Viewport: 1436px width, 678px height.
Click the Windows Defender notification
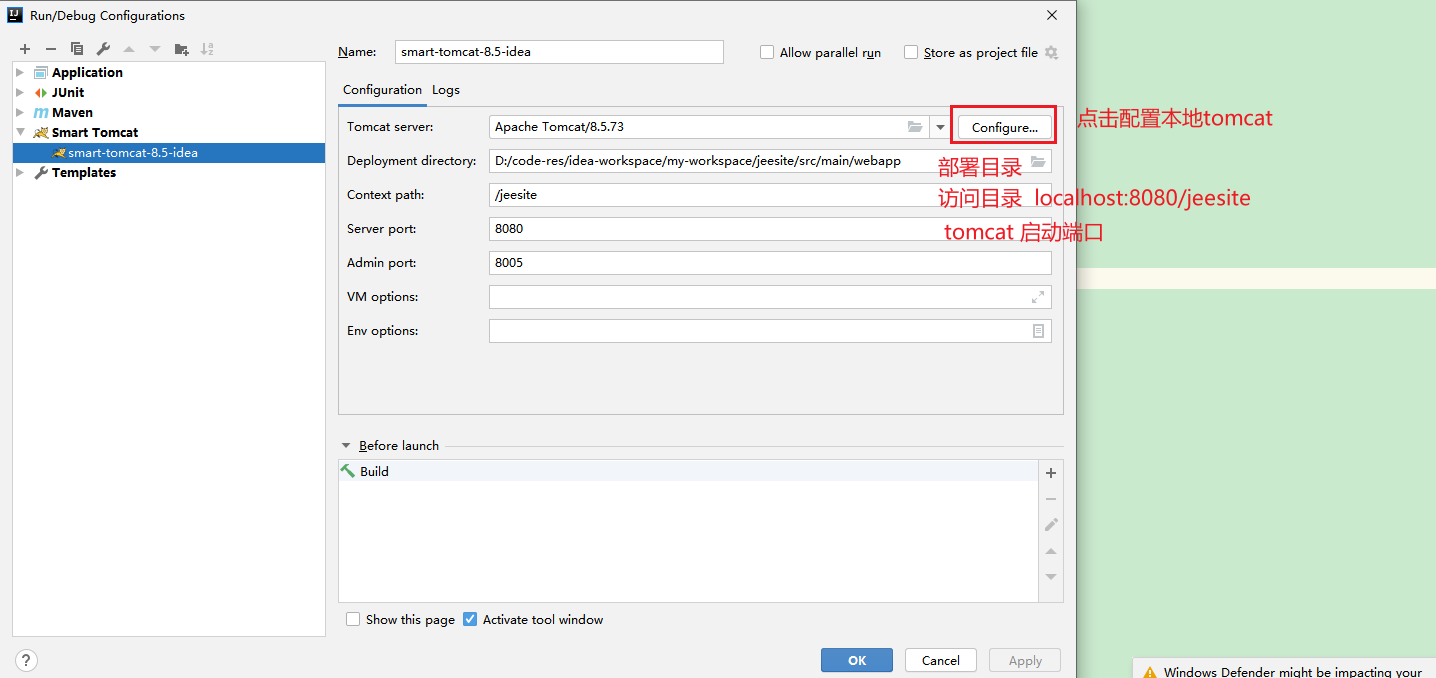(x=1285, y=668)
